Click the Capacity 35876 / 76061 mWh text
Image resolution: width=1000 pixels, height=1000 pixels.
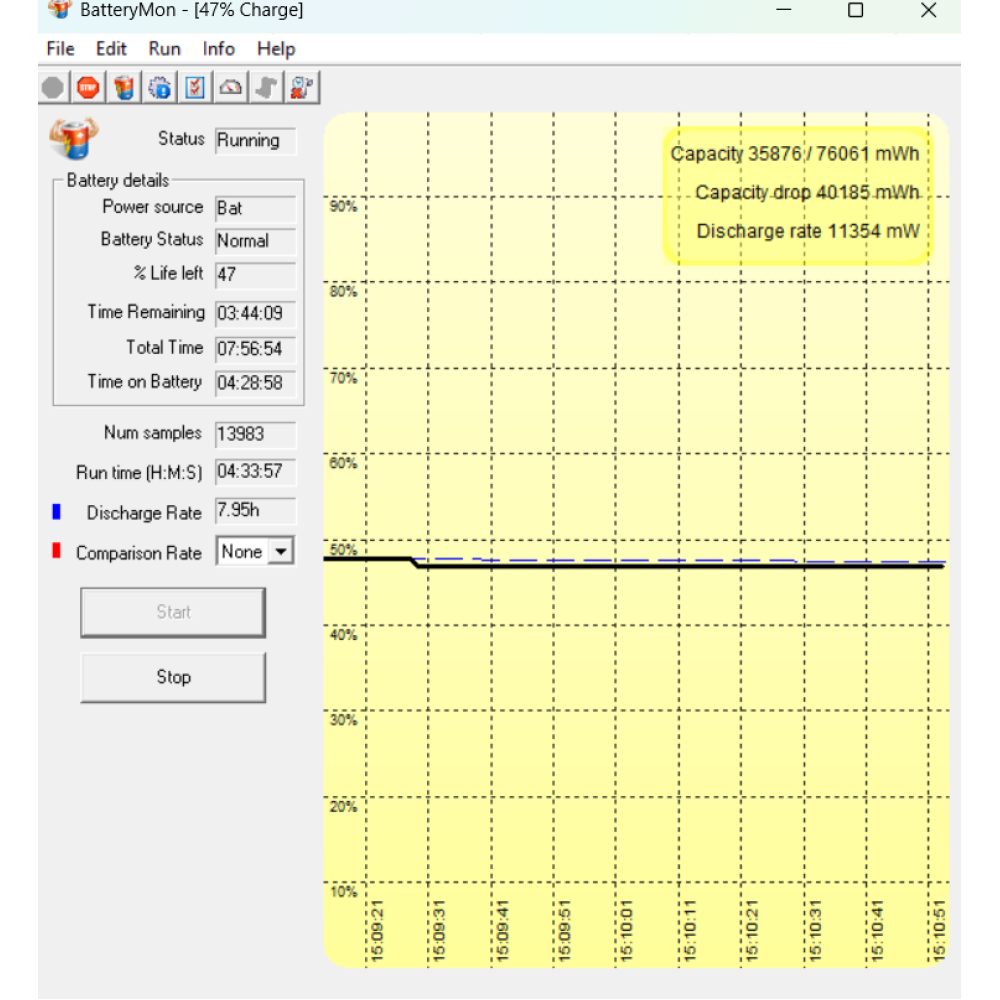[x=795, y=154]
